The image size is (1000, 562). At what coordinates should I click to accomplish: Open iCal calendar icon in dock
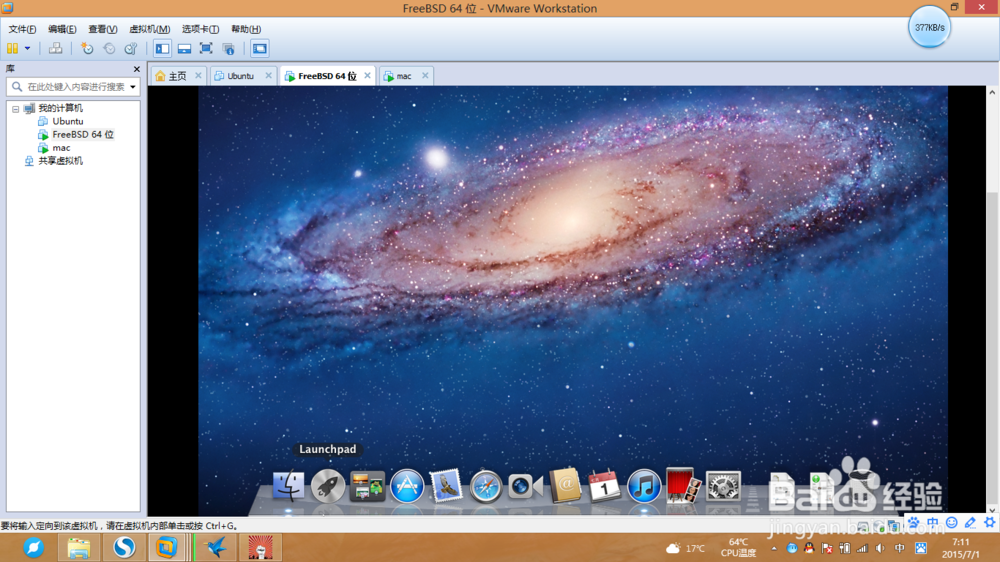coord(604,486)
